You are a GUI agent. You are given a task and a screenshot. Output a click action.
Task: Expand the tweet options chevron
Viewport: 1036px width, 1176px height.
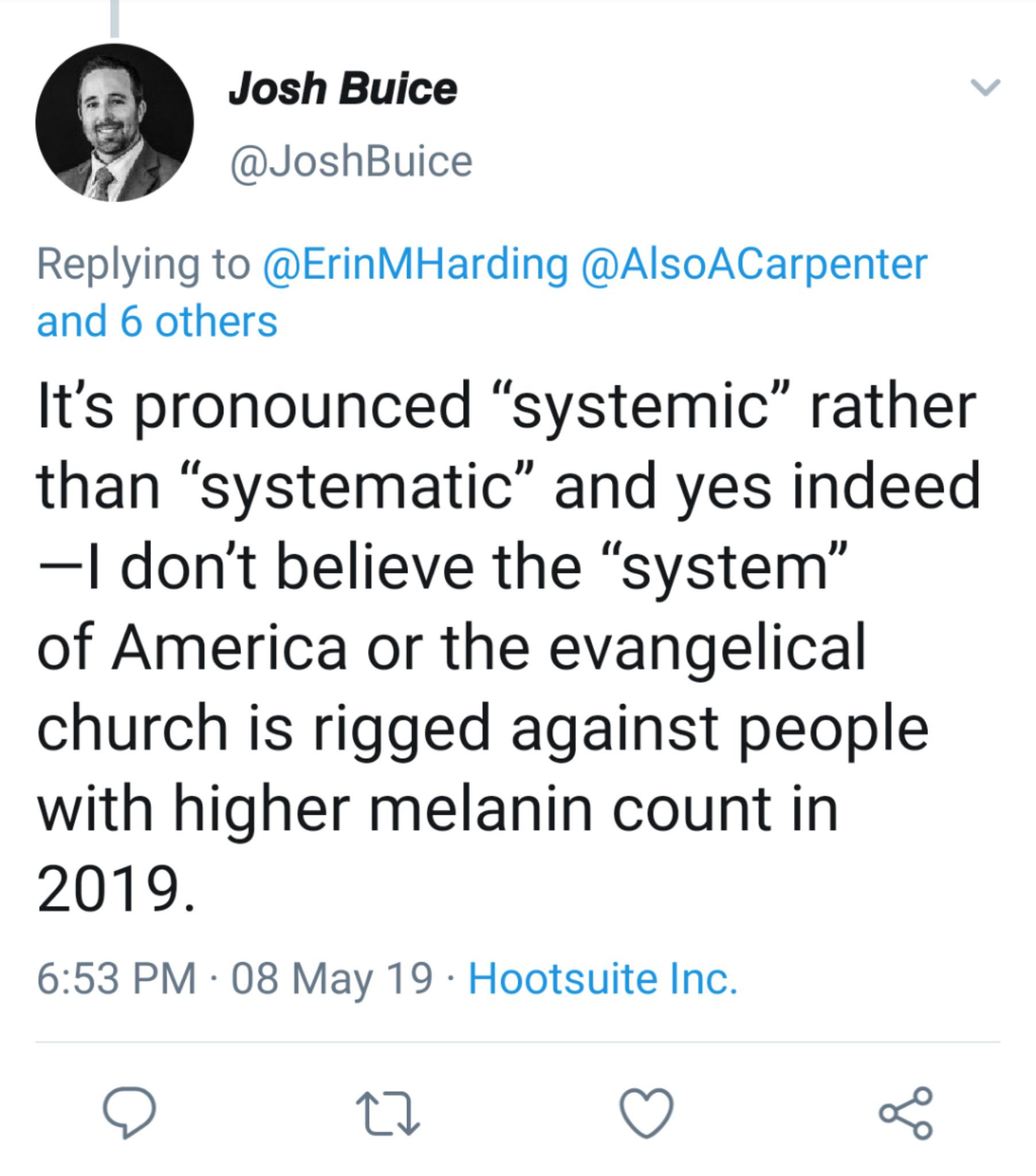coord(985,87)
